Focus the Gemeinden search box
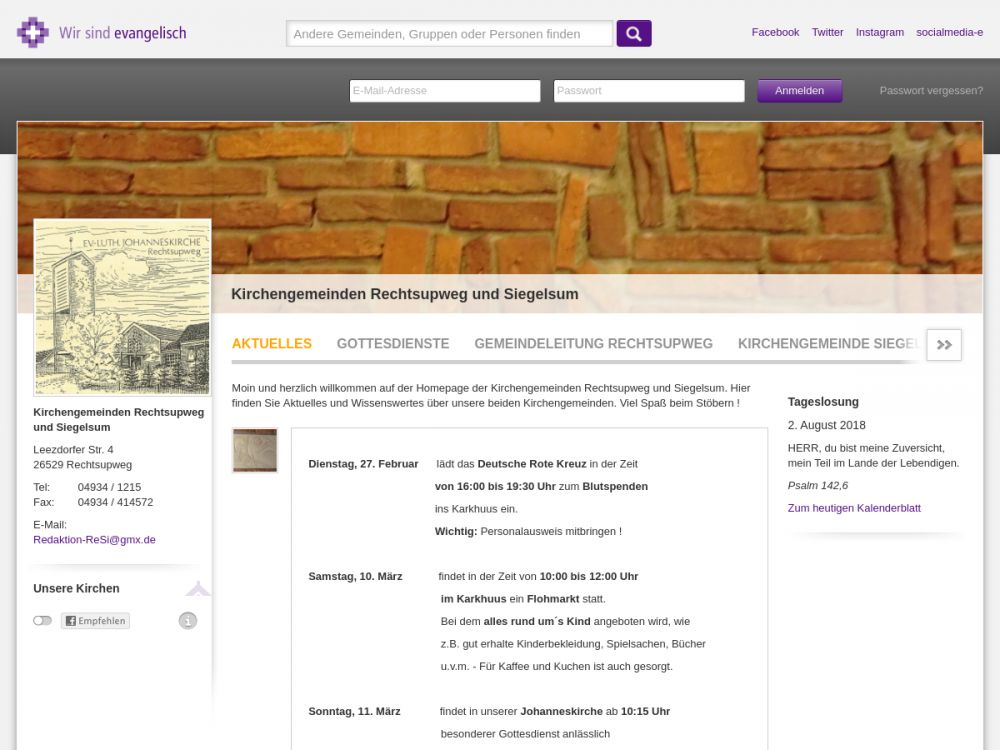The image size is (1000, 750). [x=450, y=34]
